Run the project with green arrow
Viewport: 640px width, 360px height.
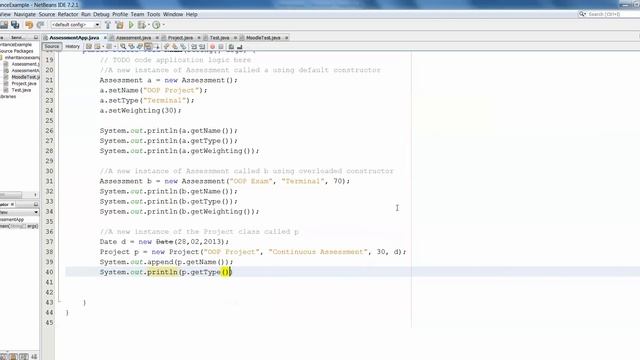click(131, 25)
